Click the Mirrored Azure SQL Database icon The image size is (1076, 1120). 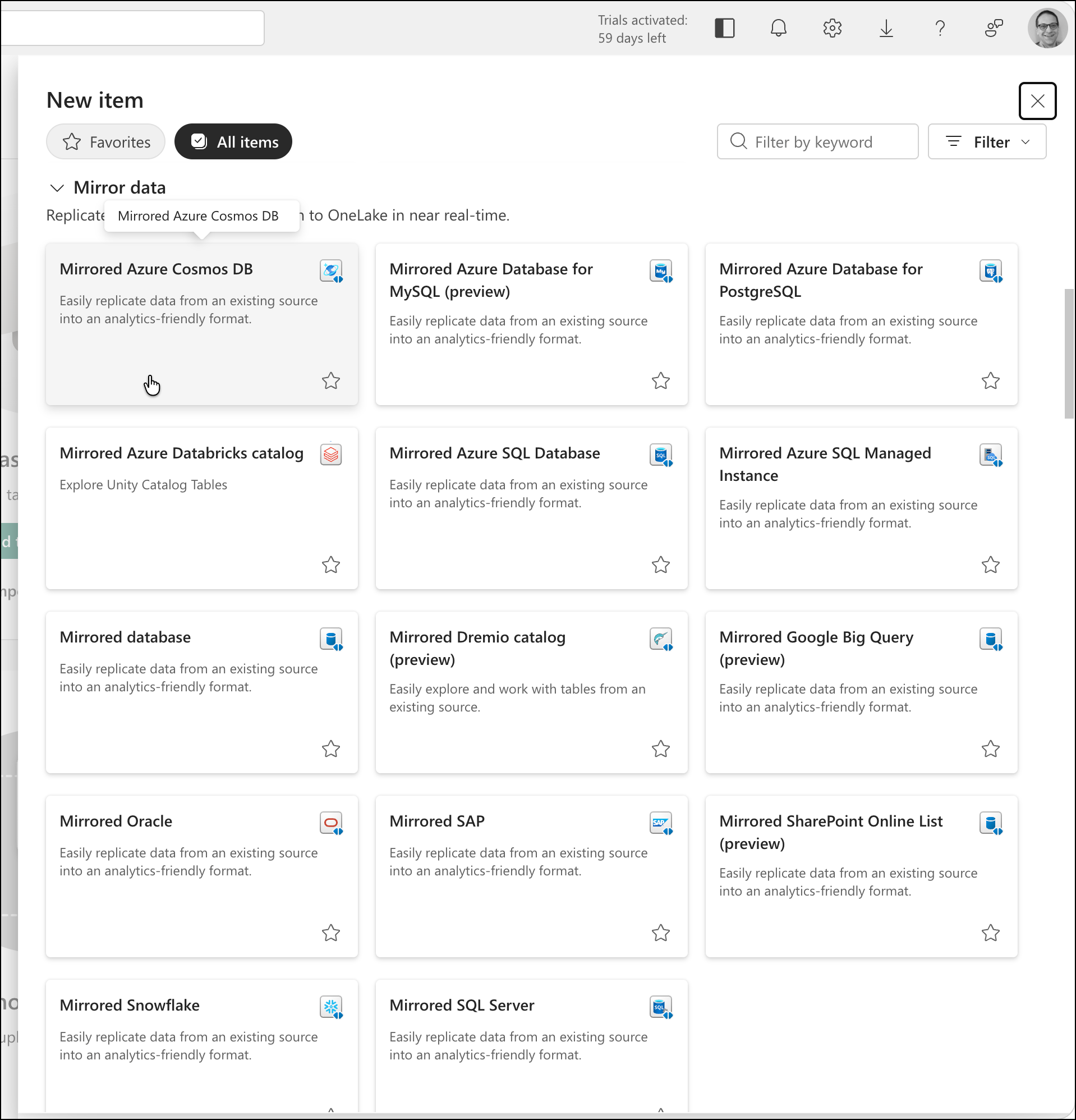pyautogui.click(x=660, y=455)
